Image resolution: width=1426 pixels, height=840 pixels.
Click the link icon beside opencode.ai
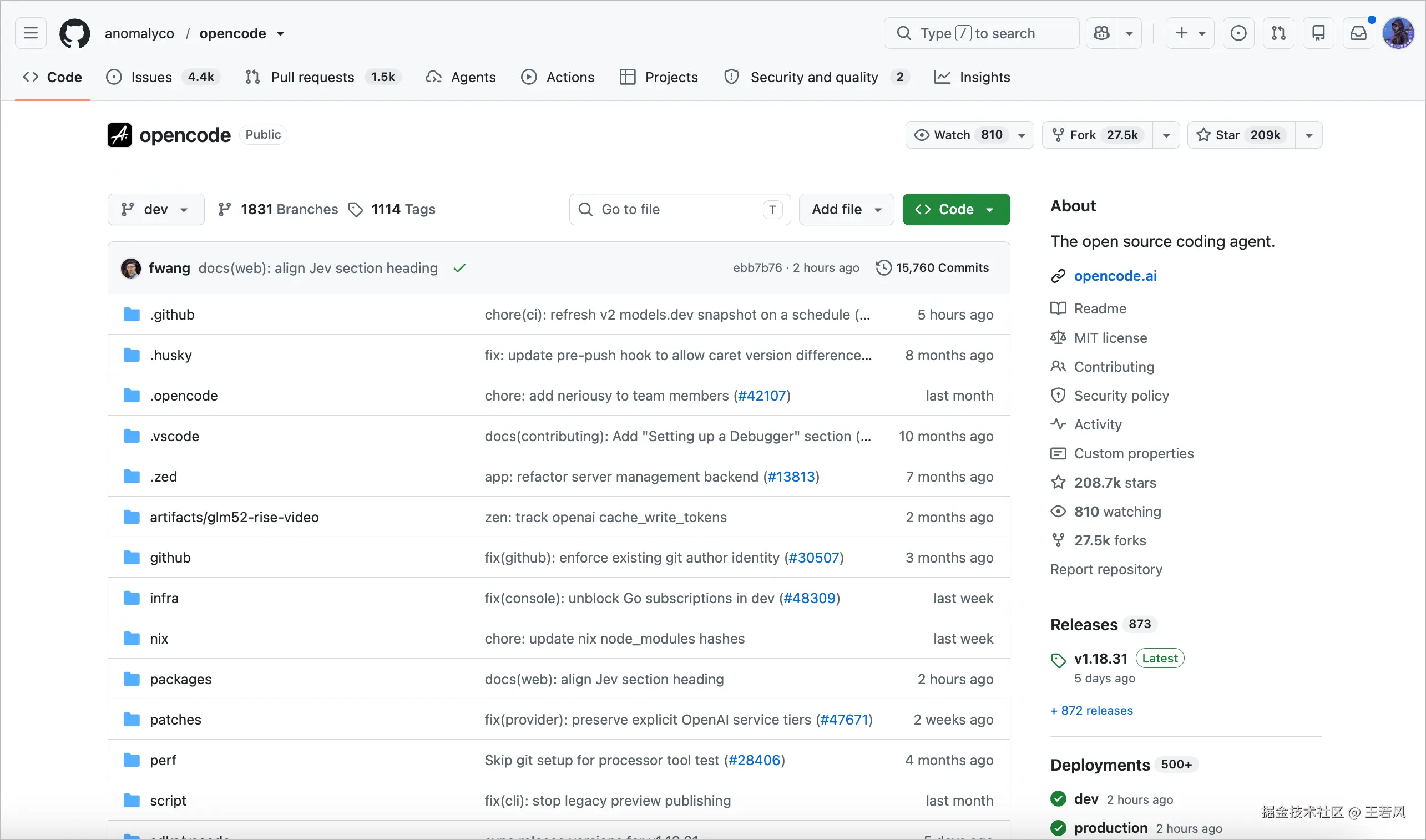point(1058,276)
